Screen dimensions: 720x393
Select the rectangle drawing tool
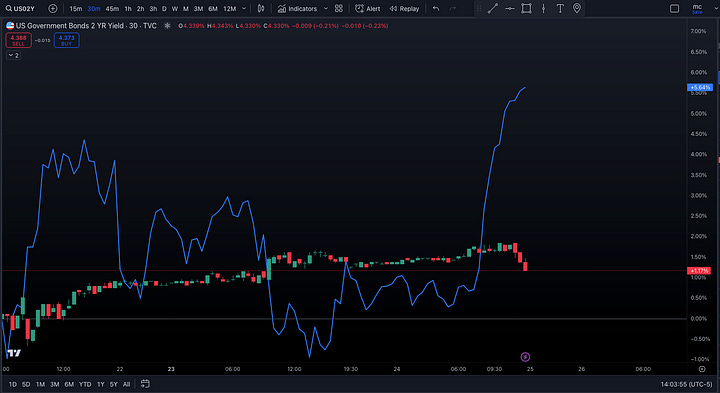tap(526, 8)
